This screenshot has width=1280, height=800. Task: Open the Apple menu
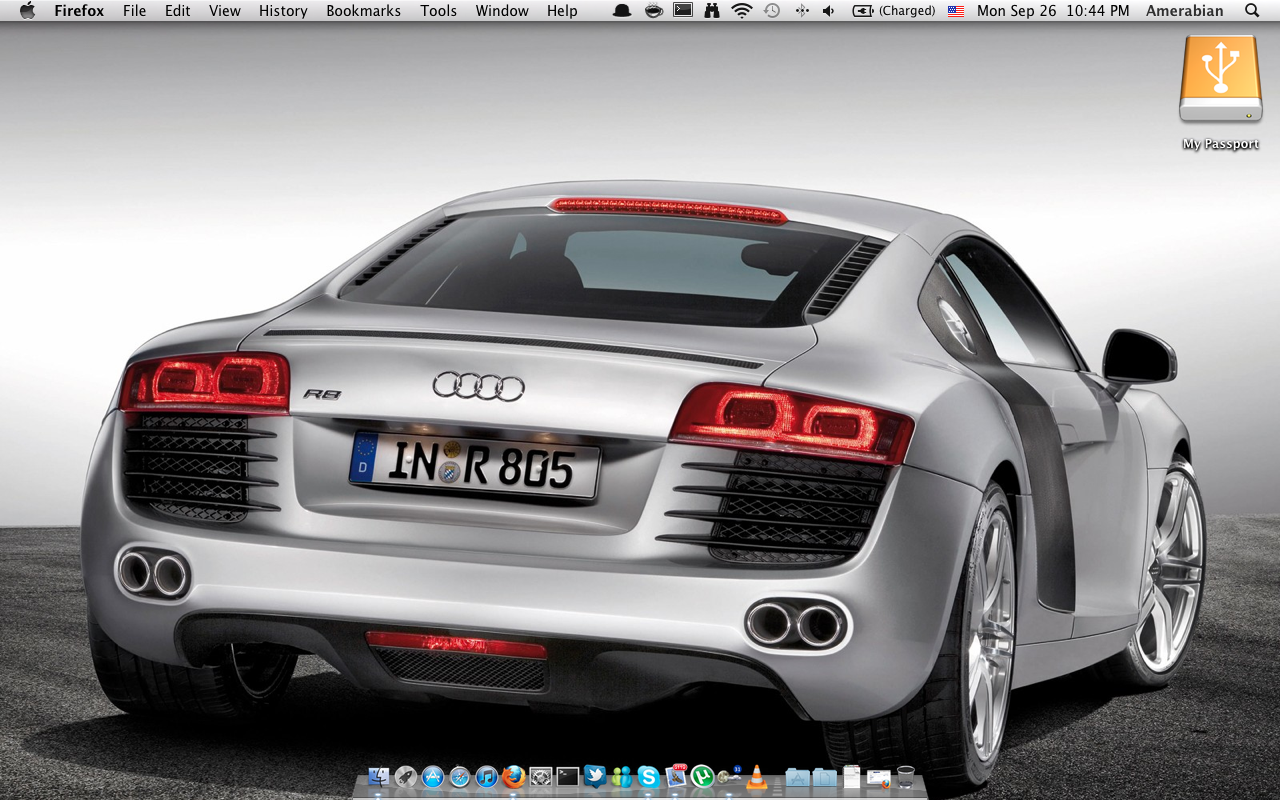(x=27, y=11)
